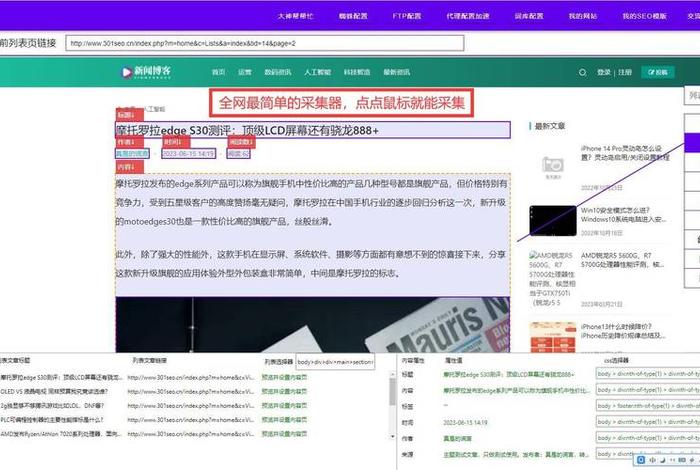The image size is (700, 470).
Task: Select the list row OLED VS 液晶电视
Action: coord(54,391)
